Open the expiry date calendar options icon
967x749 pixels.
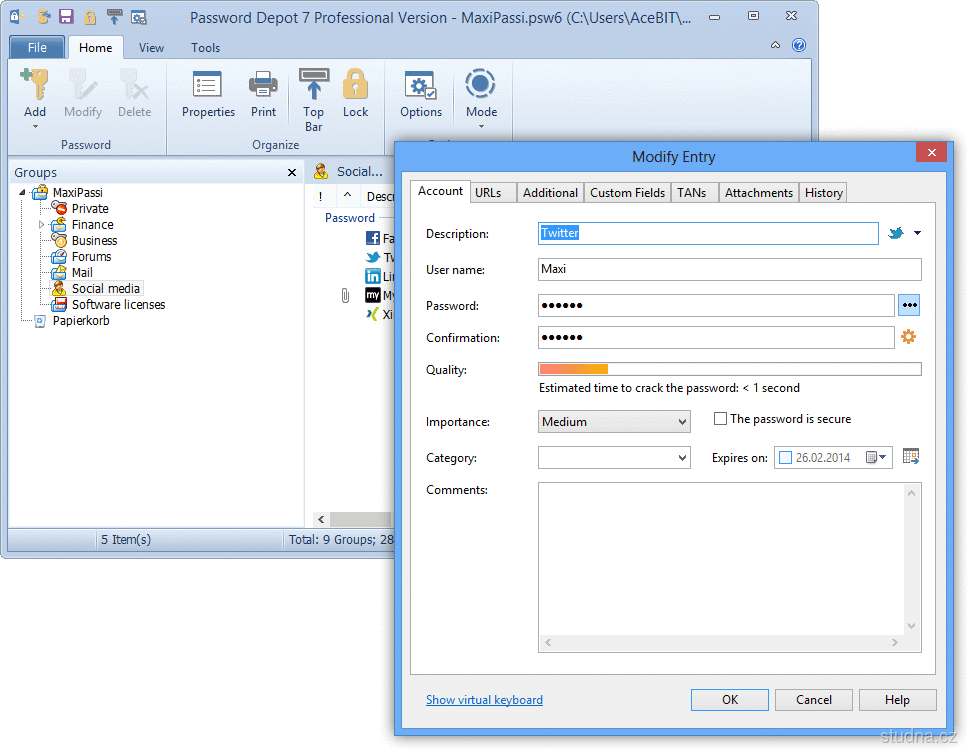910,457
